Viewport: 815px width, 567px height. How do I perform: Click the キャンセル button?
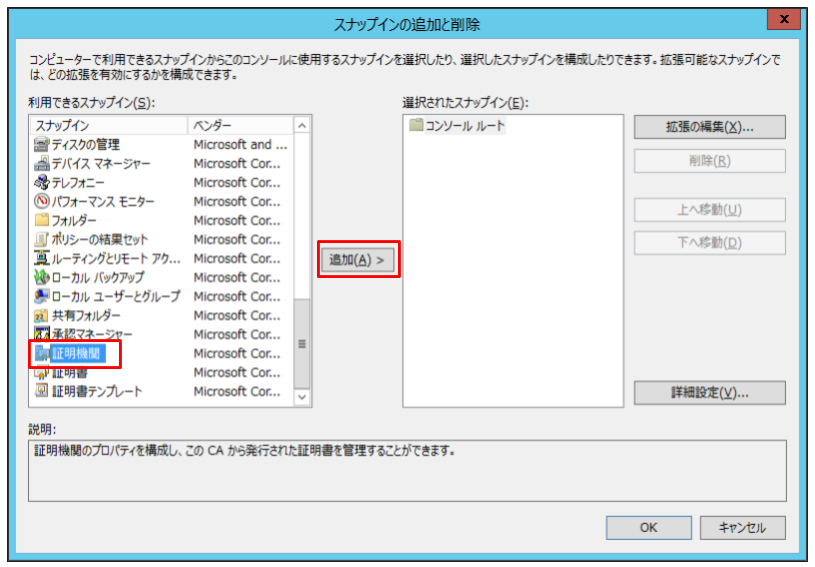point(742,528)
